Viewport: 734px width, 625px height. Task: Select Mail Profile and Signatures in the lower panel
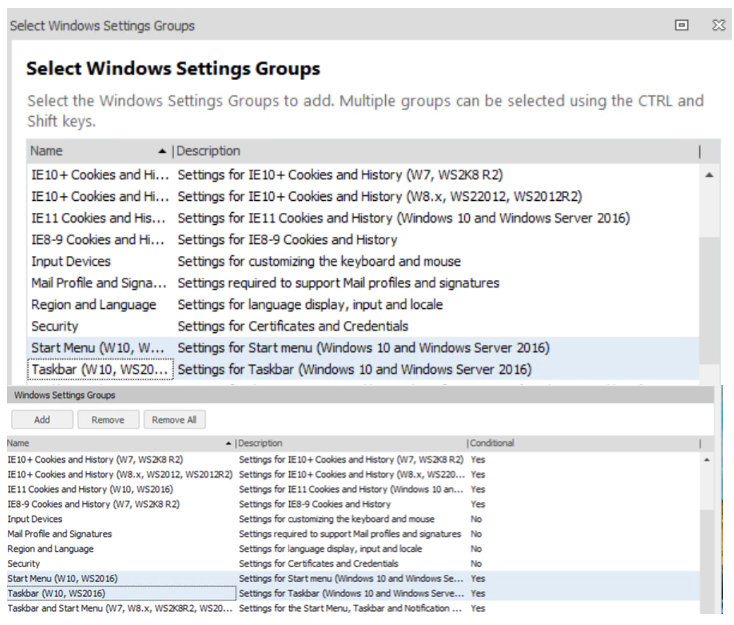pos(353,534)
